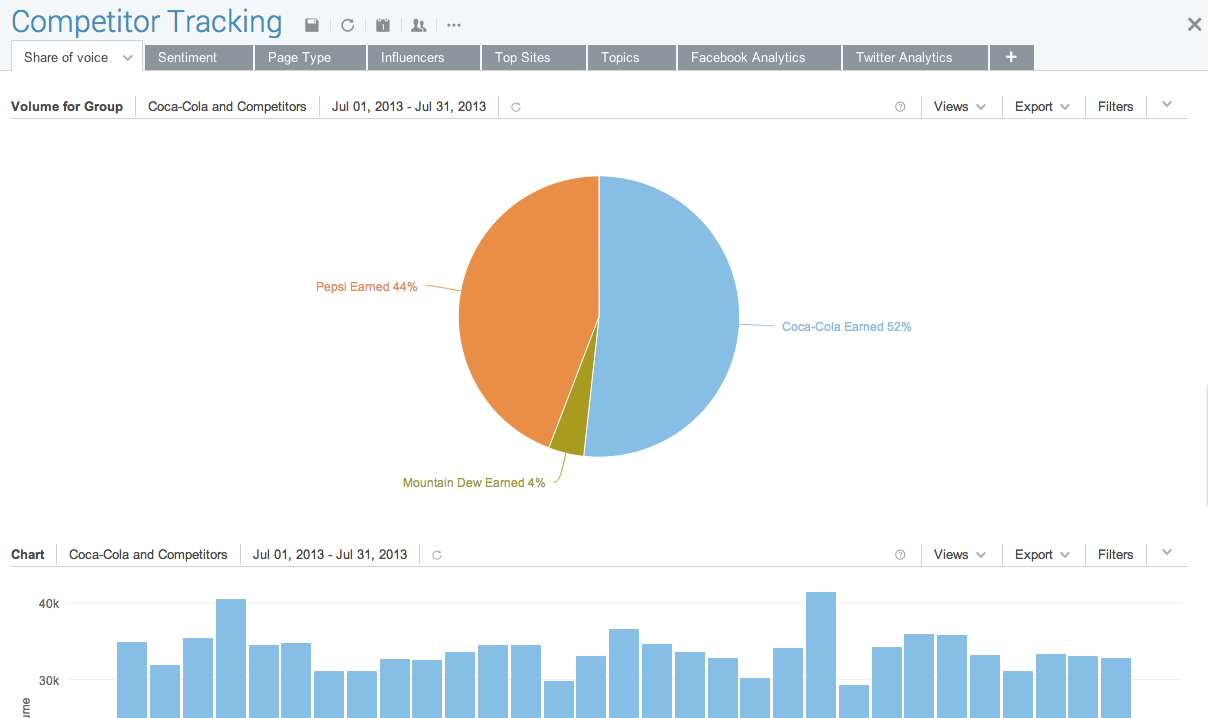Click the "Coca-Cola Earned 52%" label
This screenshot has height=718, width=1208.
[x=846, y=327]
